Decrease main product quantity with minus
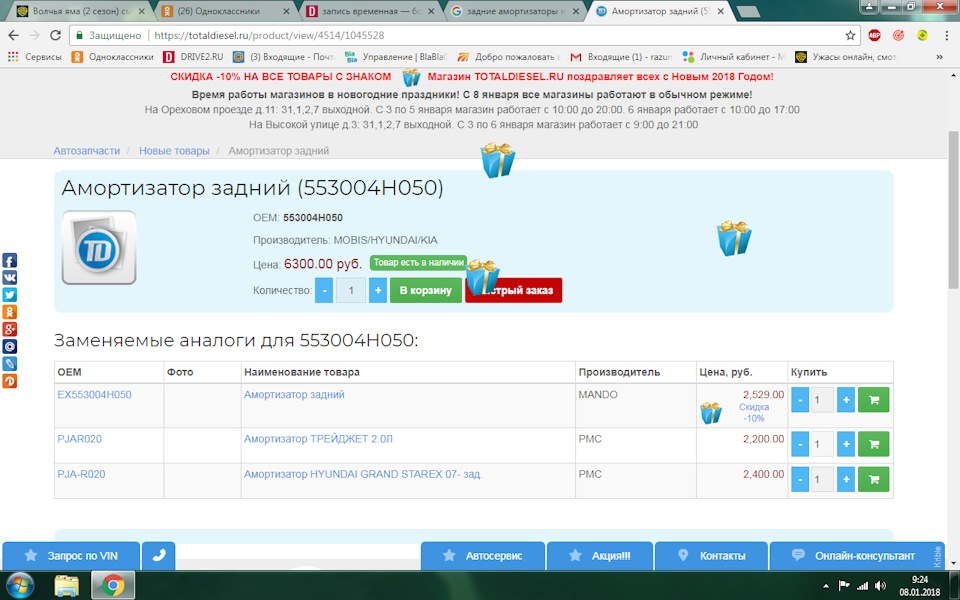Image resolution: width=960 pixels, height=600 pixels. tap(324, 290)
